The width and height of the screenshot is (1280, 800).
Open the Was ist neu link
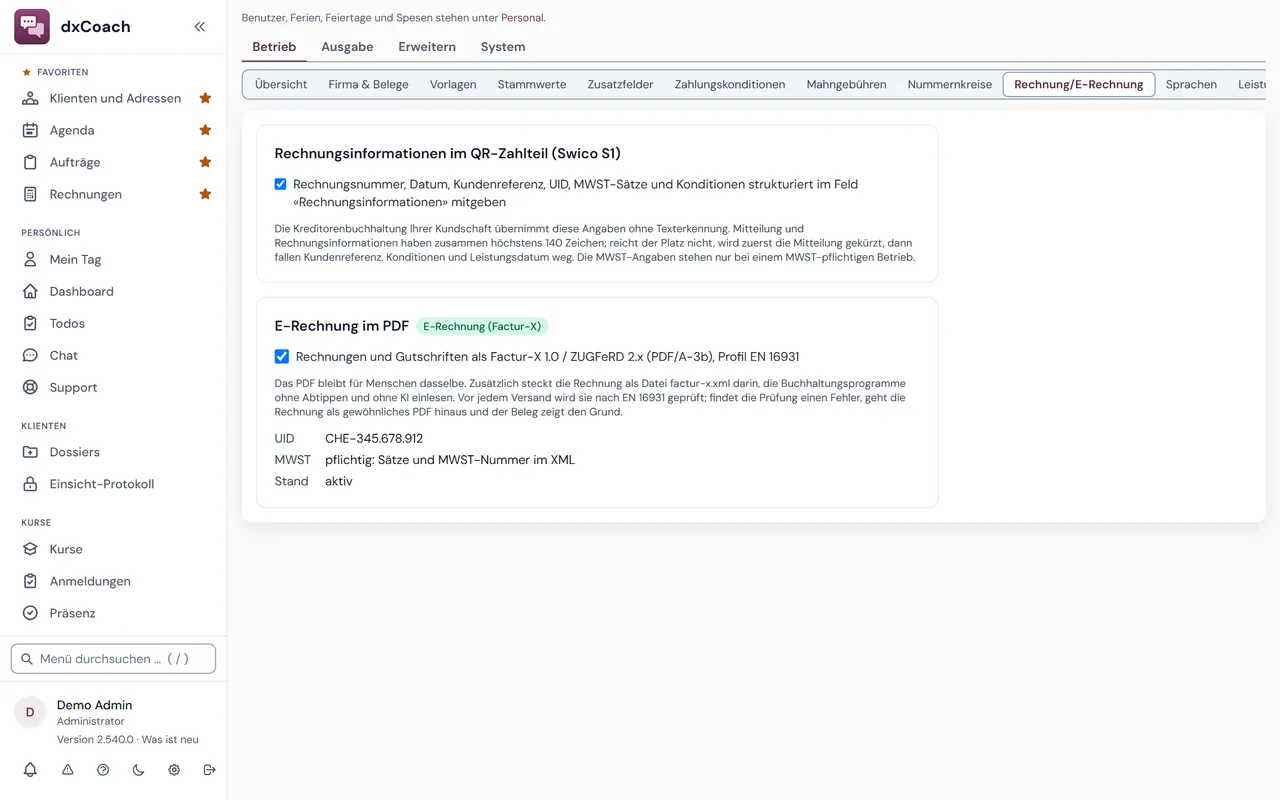(x=170, y=740)
